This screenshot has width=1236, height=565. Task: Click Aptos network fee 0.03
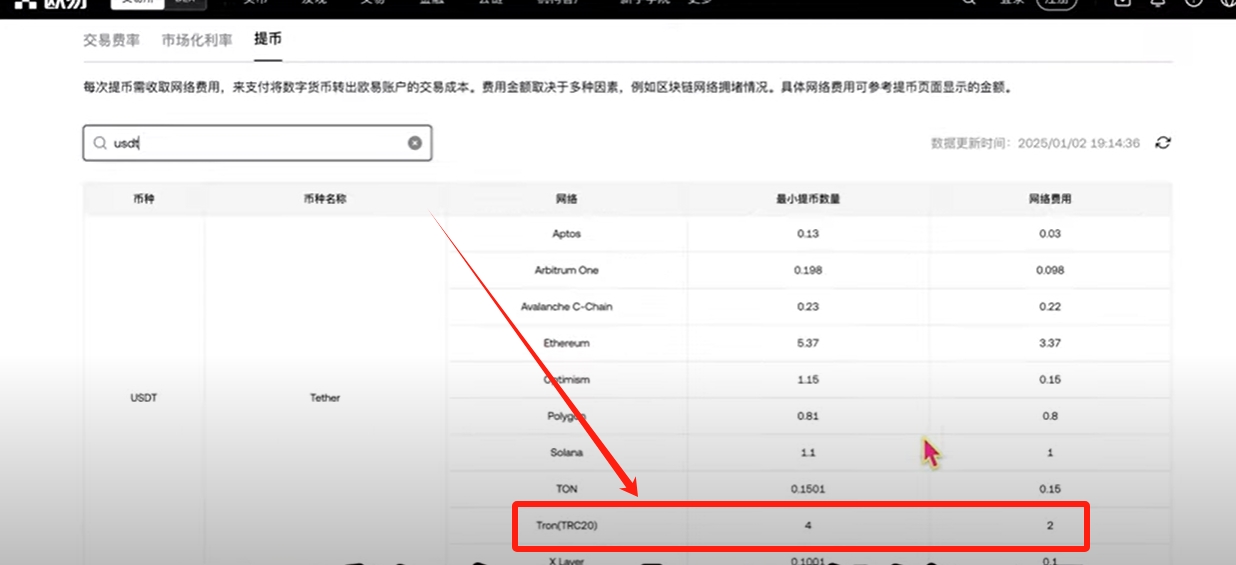[1050, 234]
